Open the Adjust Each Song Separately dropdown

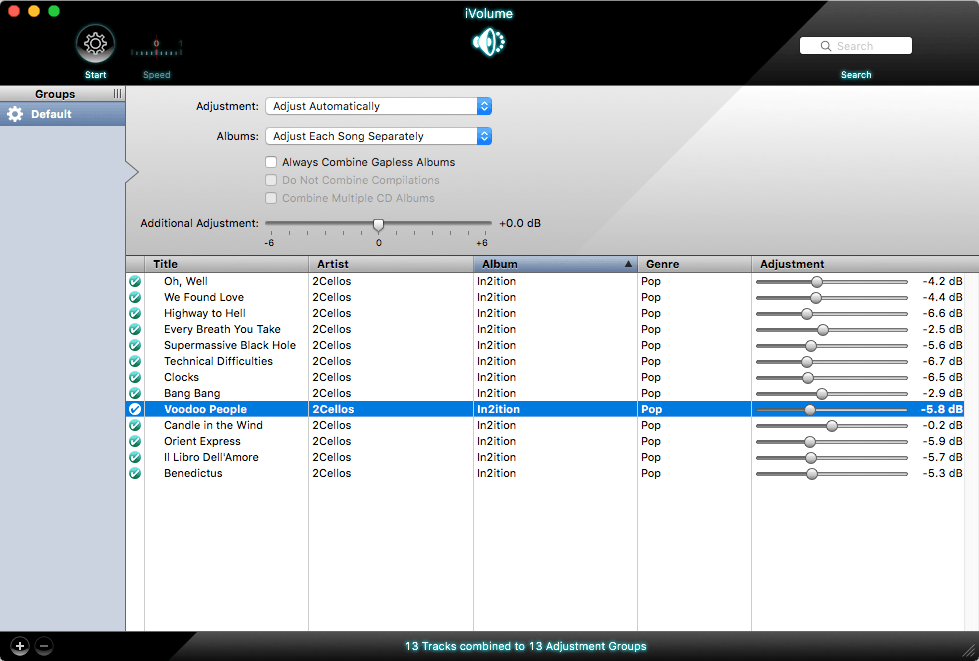377,134
